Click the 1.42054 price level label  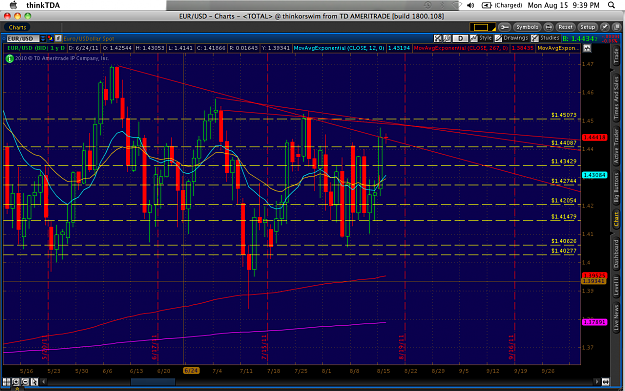(x=564, y=200)
